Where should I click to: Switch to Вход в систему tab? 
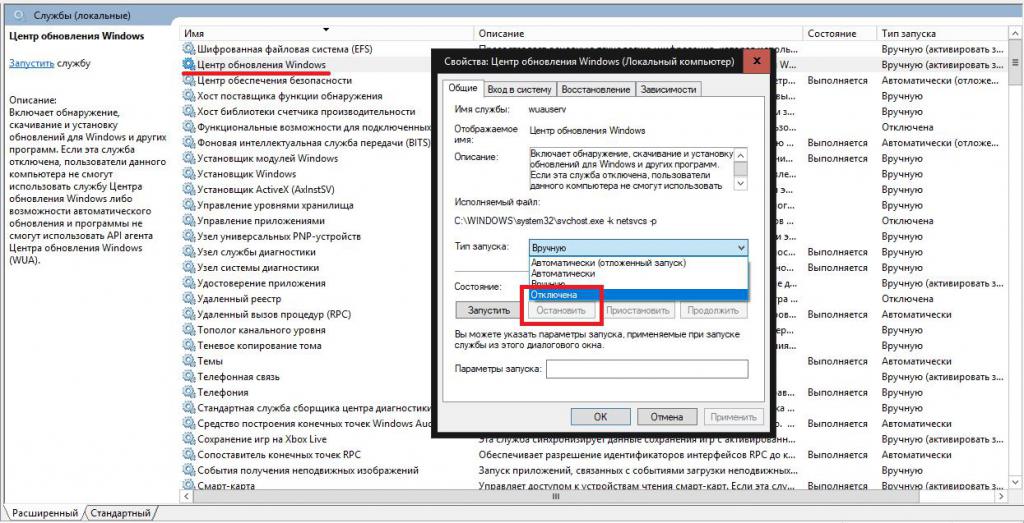(x=520, y=89)
